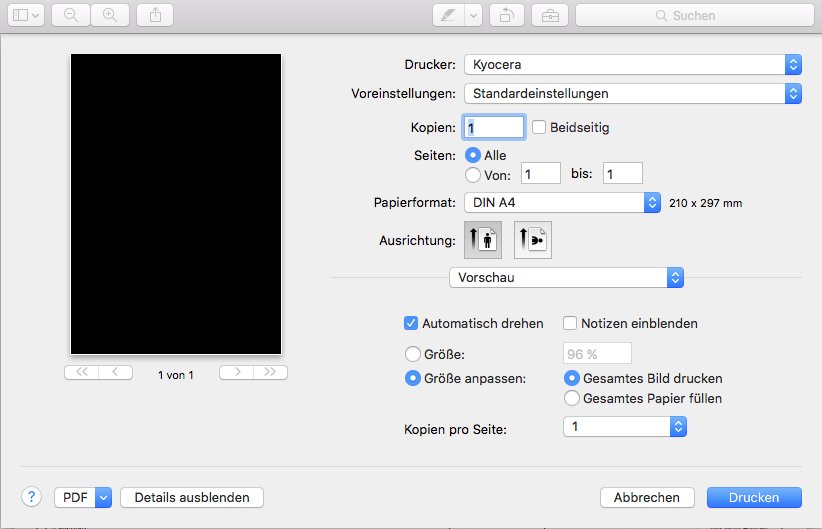Jump to last preview page

pyautogui.click(x=270, y=372)
